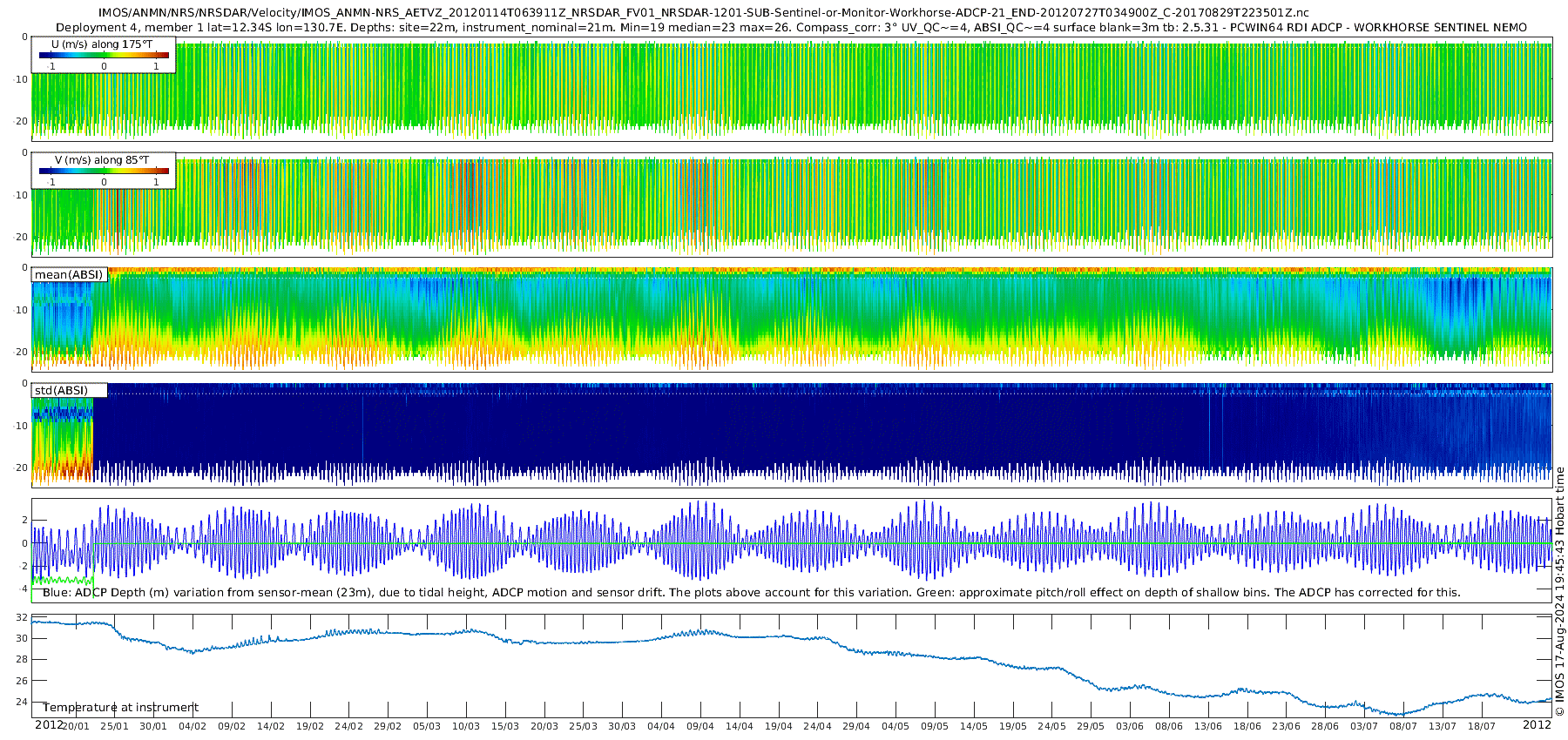The height and width of the screenshot is (740, 1568).
Task: Click the 32 tick on temperature axis
Action: pyautogui.click(x=22, y=617)
